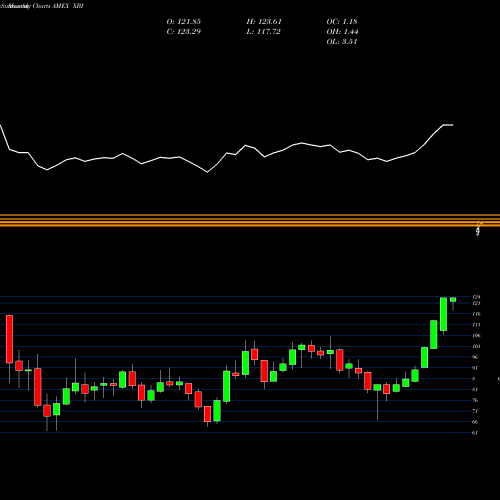
Task: Click the 111 price axis label
Action: [x=476, y=325]
